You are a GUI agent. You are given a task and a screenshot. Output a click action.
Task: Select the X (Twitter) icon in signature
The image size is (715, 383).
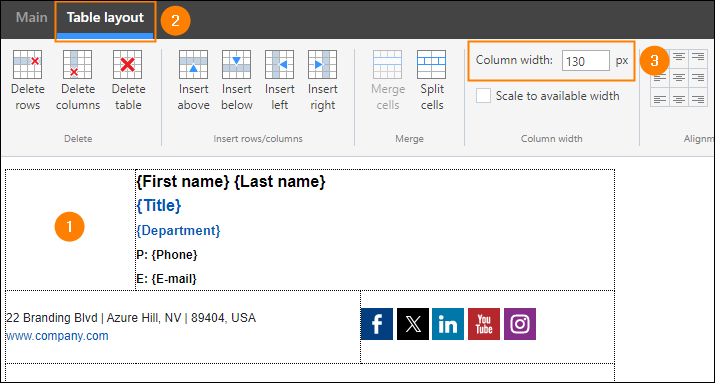tap(413, 324)
